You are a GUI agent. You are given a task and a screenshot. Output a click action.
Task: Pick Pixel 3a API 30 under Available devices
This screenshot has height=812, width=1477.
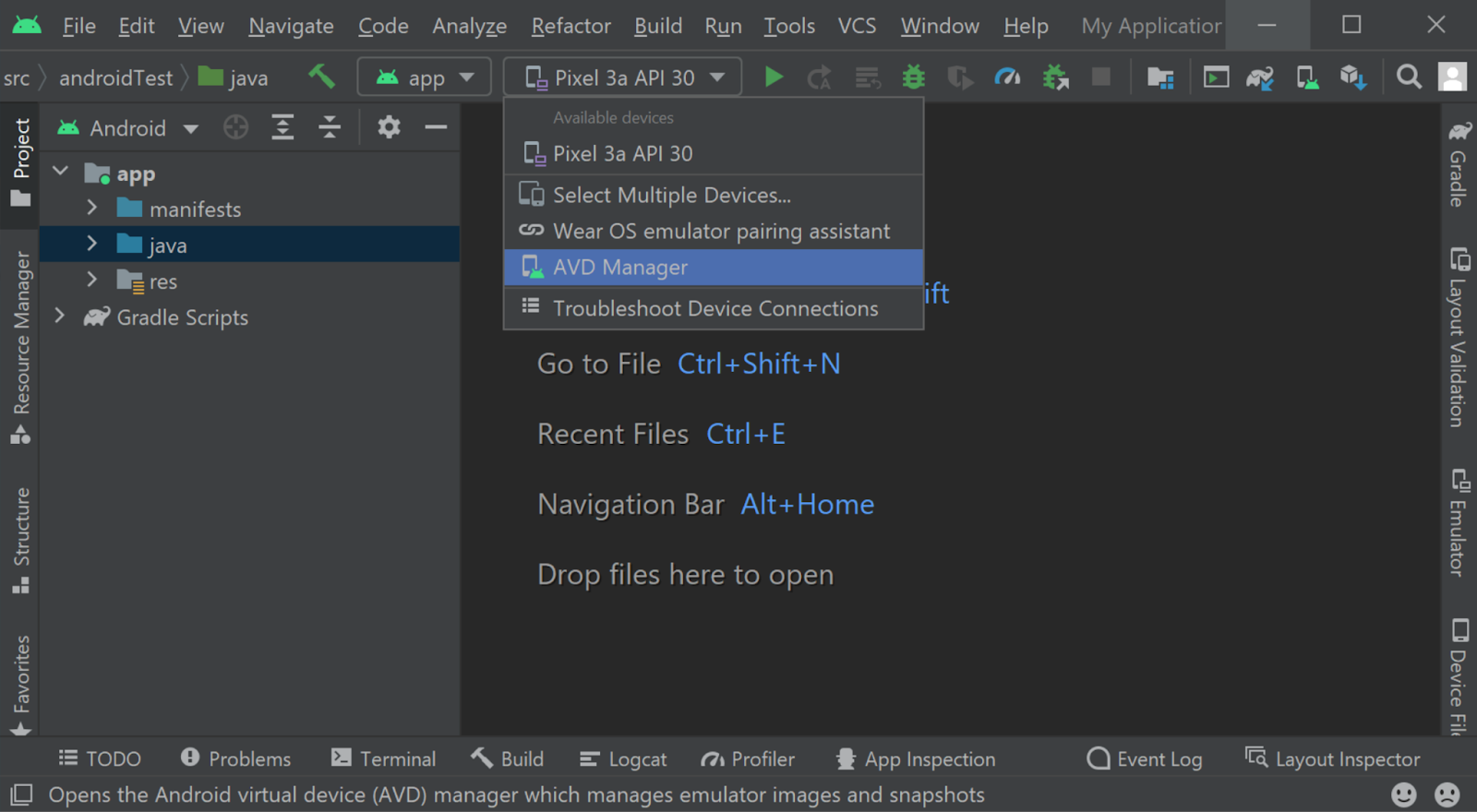pyautogui.click(x=714, y=154)
